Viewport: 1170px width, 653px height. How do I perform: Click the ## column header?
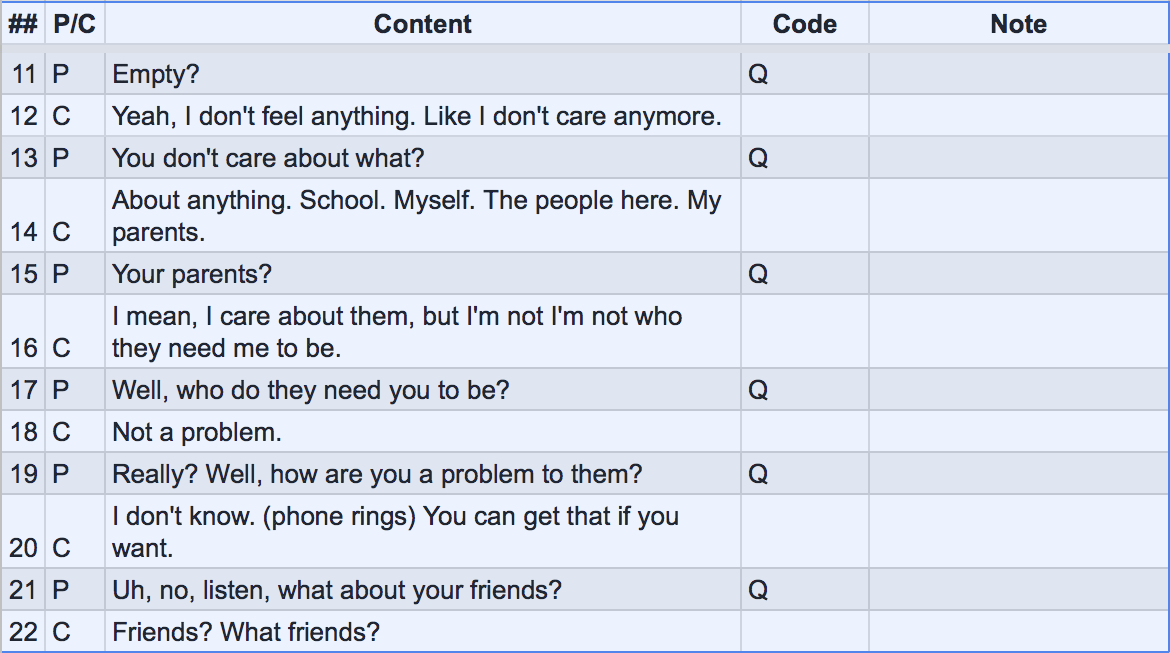pos(22,25)
